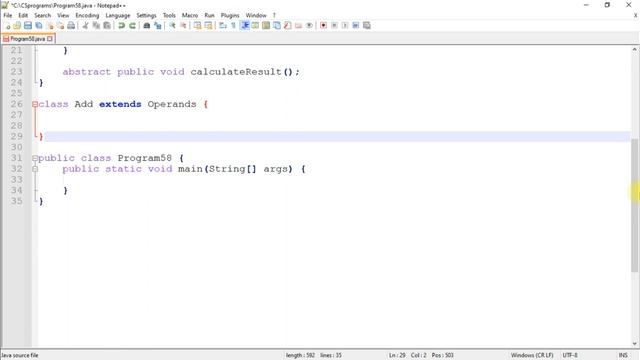This screenshot has height=360, width=640.
Task: Start macro recording with red record icon
Action: click(323, 26)
